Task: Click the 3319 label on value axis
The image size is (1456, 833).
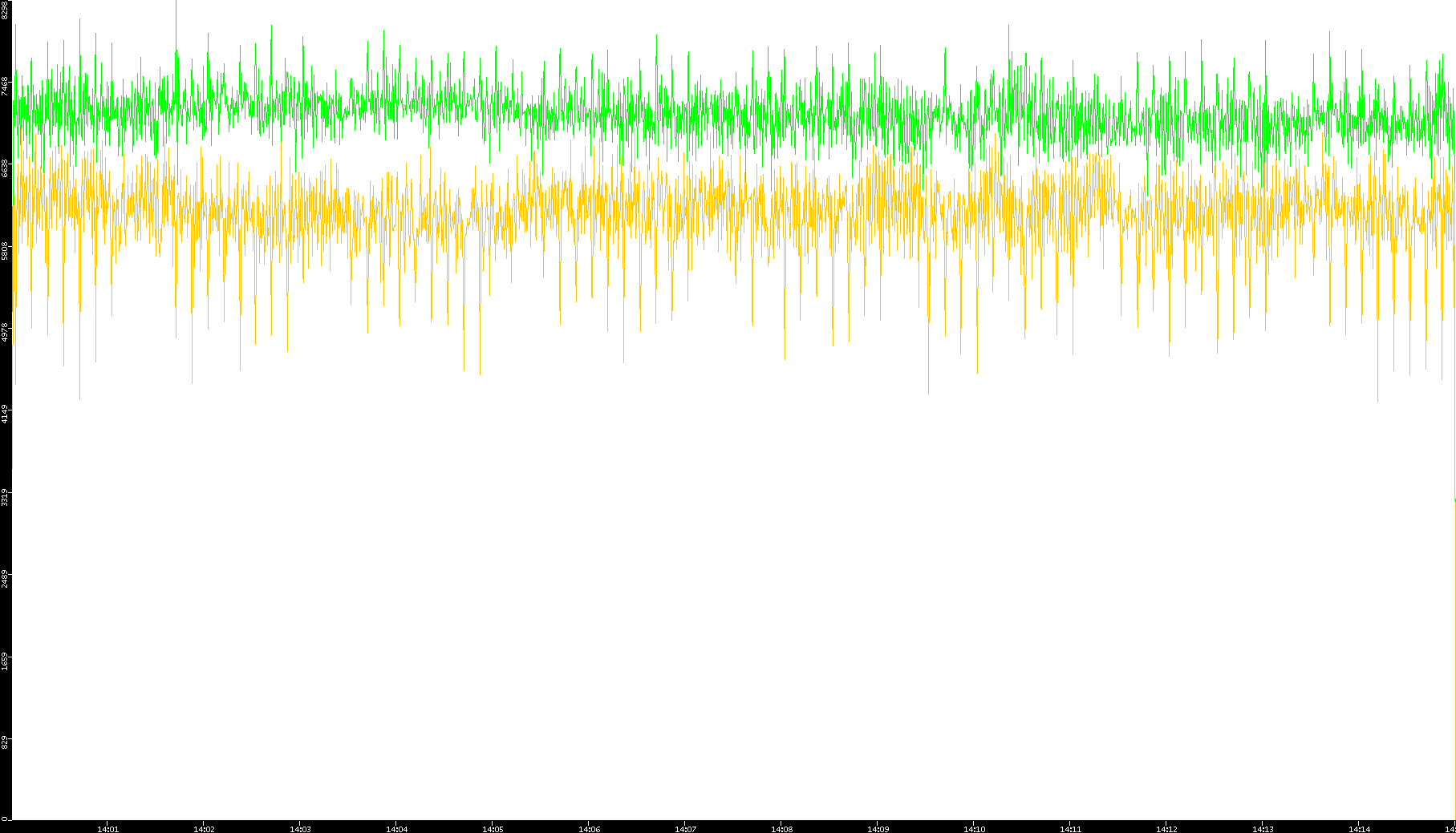Action: tap(5, 497)
